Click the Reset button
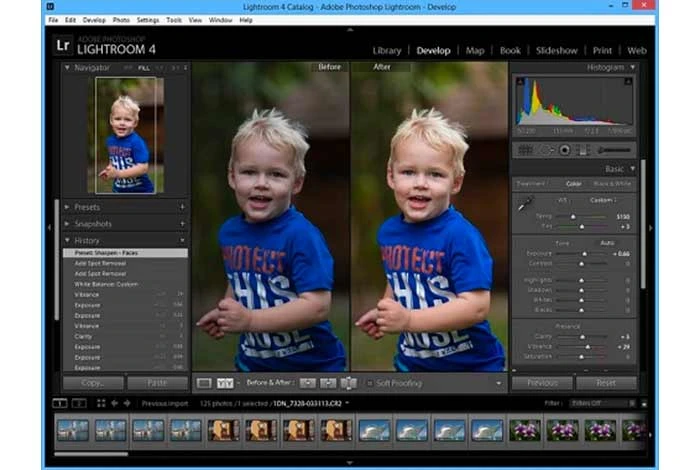 click(x=606, y=383)
